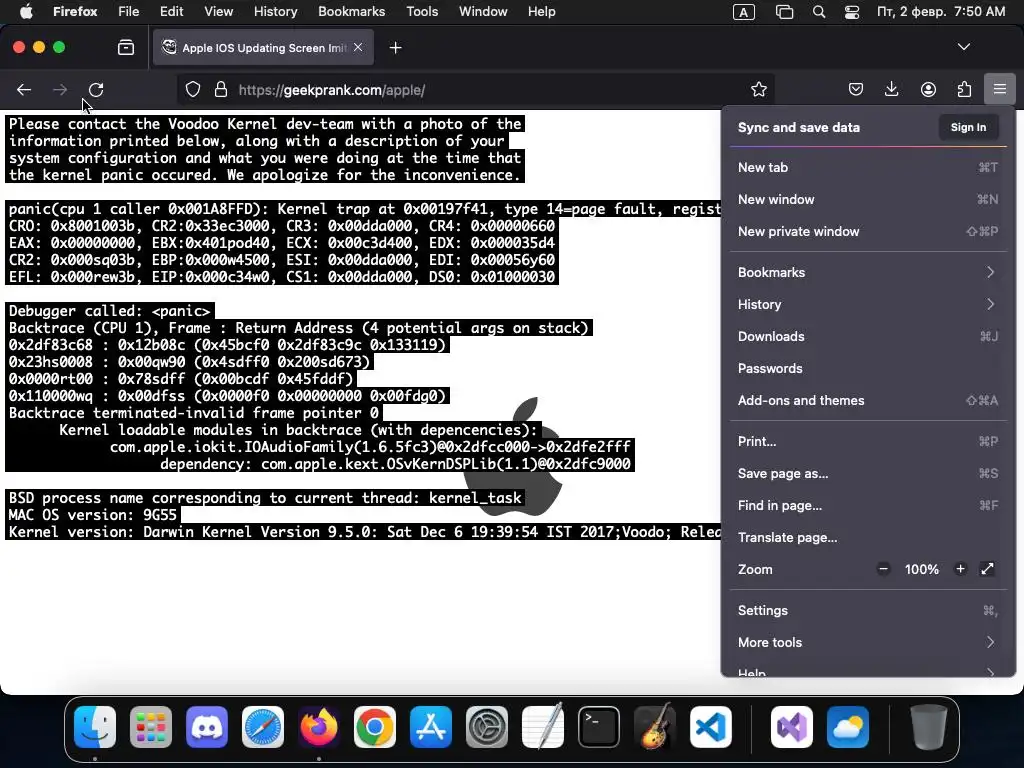Viewport: 1024px width, 768px height.
Task: Open the History menu in the menu bar
Action: (x=275, y=11)
